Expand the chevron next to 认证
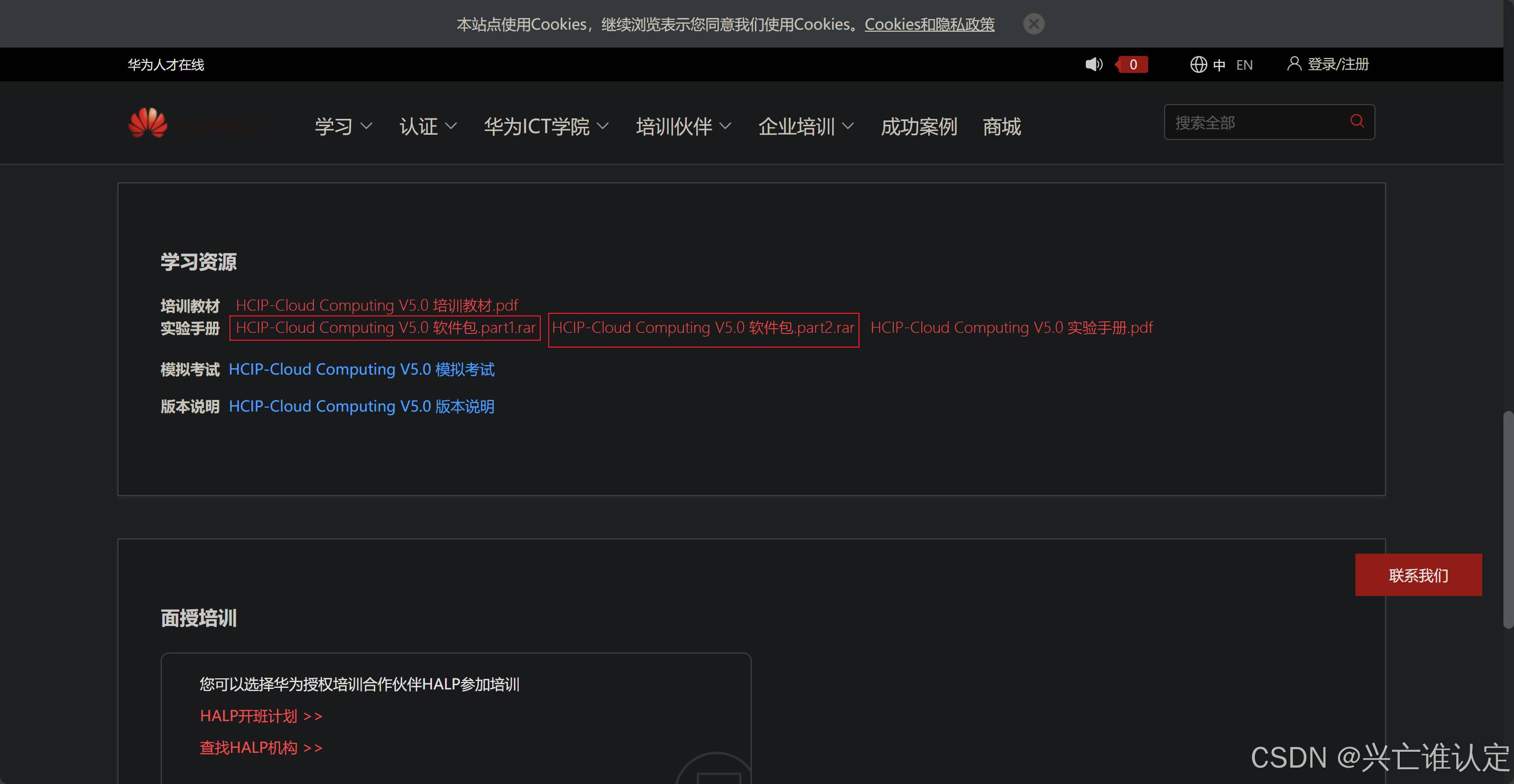This screenshot has height=784, width=1514. 451,126
